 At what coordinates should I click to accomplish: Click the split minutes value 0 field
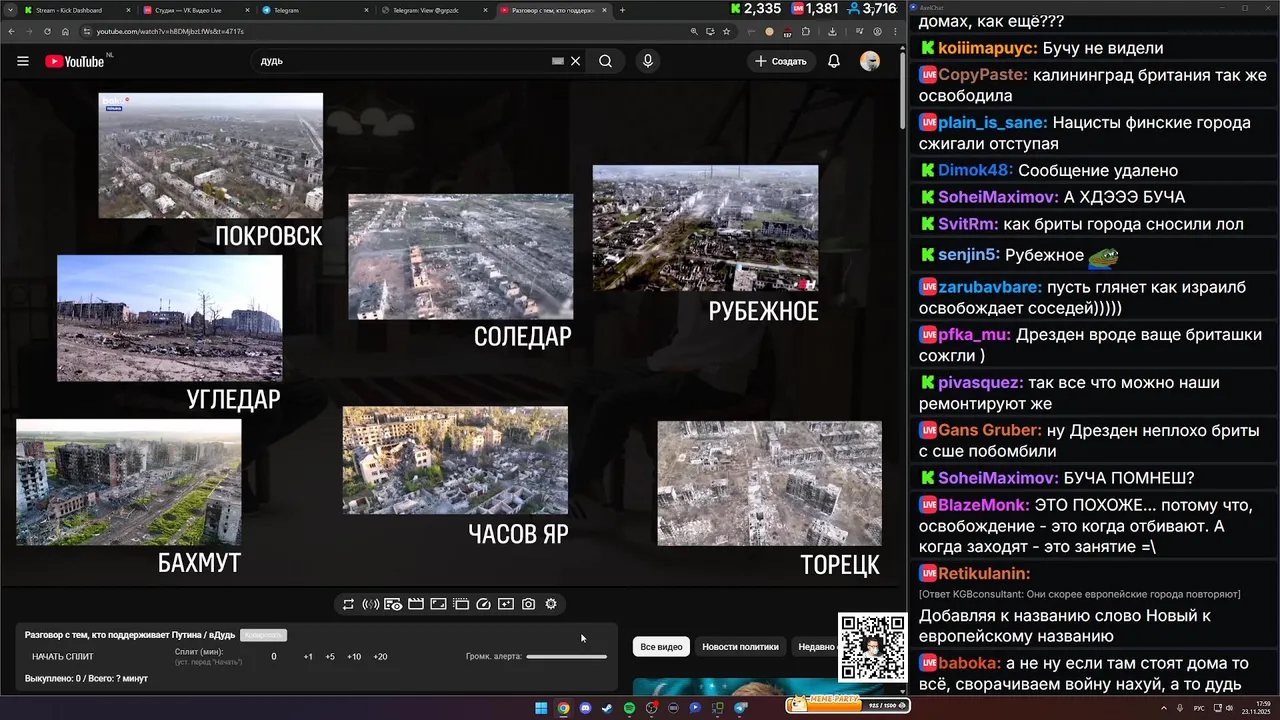[274, 657]
